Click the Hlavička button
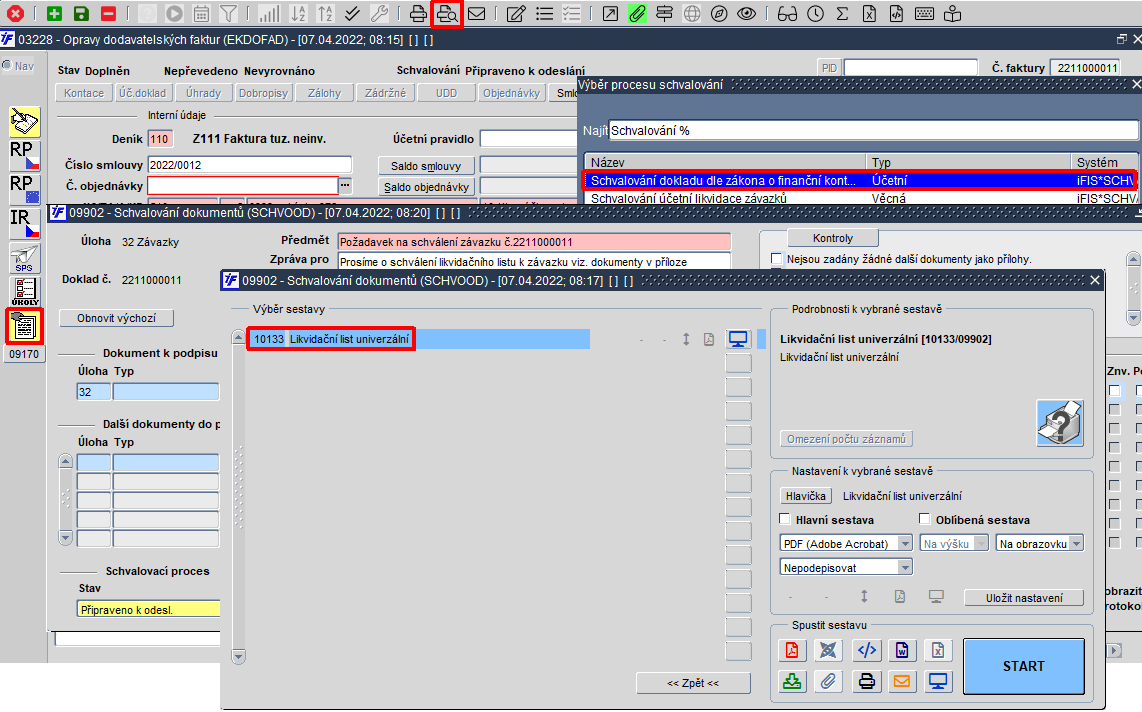Image resolution: width=1142 pixels, height=712 pixels. [x=806, y=496]
